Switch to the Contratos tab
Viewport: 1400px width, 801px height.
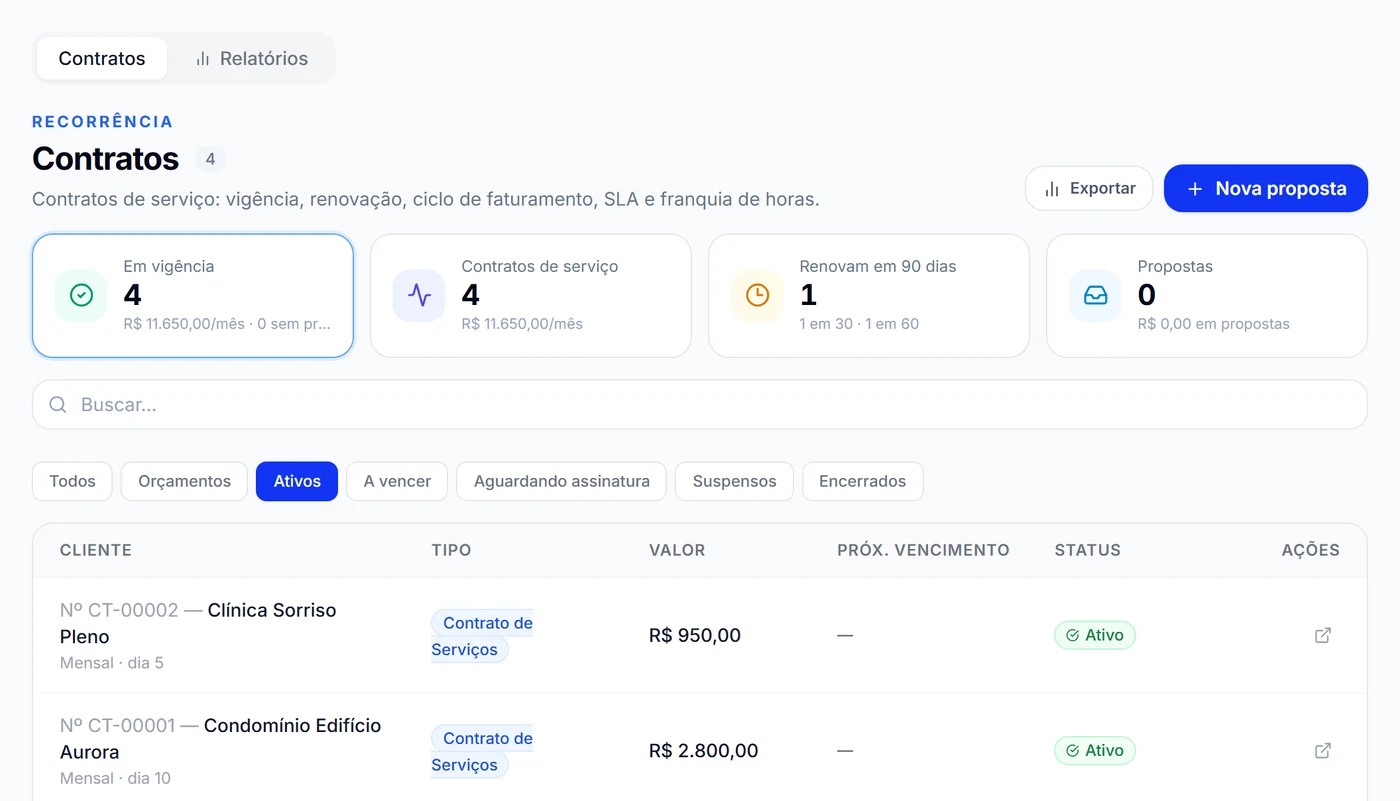tap(102, 58)
